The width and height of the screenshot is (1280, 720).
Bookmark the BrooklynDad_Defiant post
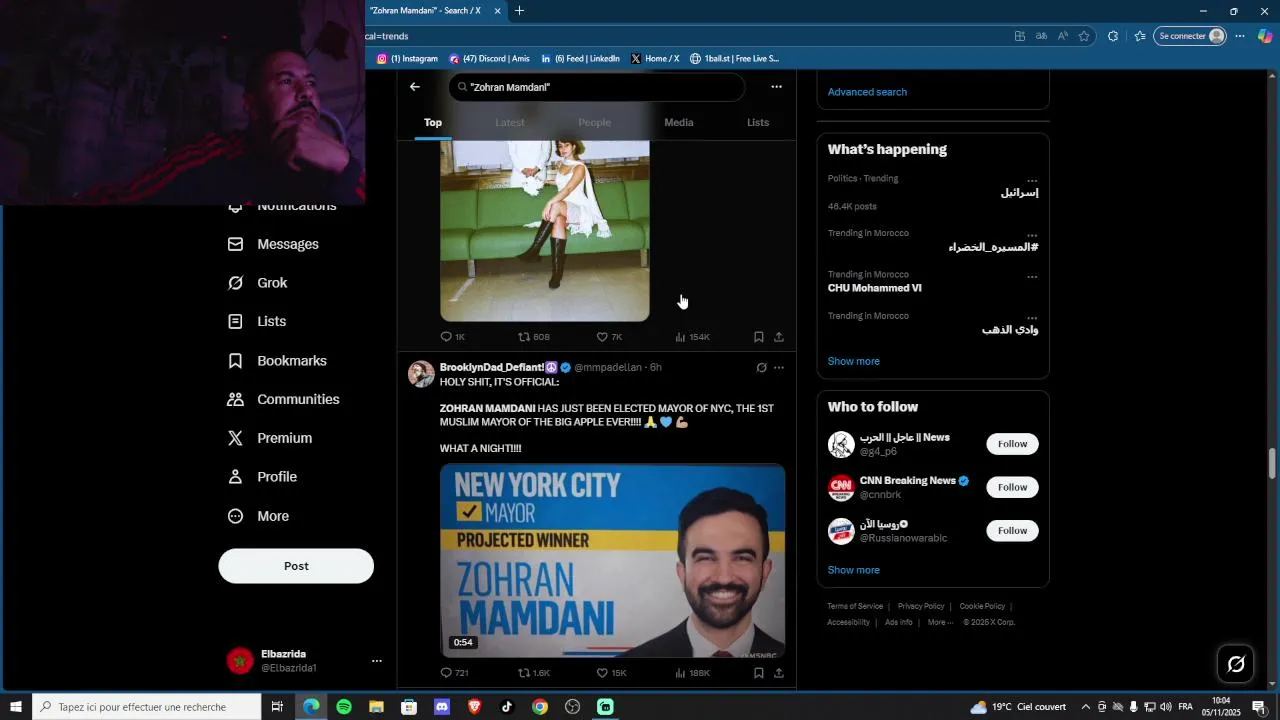pyautogui.click(x=759, y=673)
